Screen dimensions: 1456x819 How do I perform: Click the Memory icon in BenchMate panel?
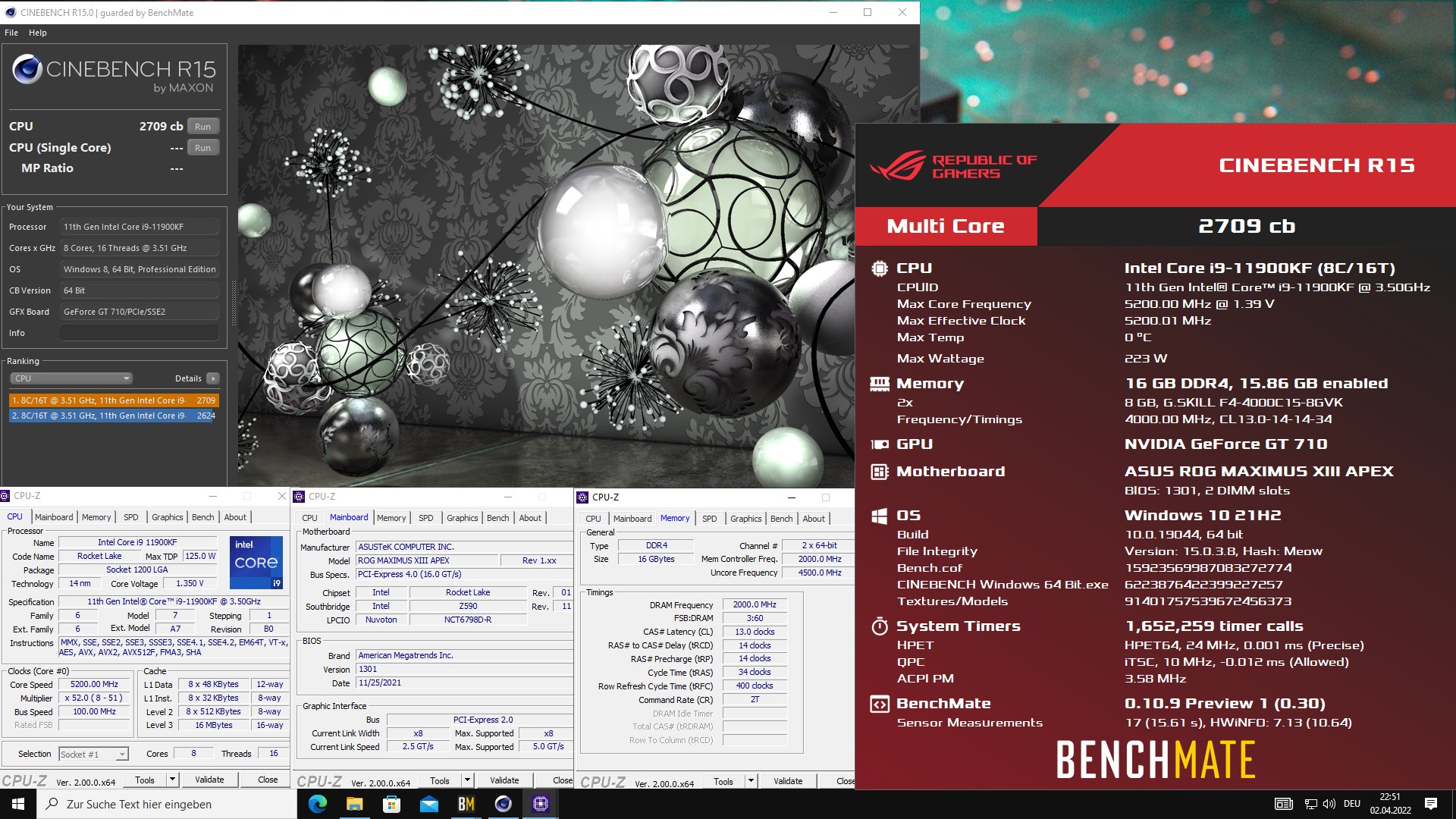click(879, 384)
